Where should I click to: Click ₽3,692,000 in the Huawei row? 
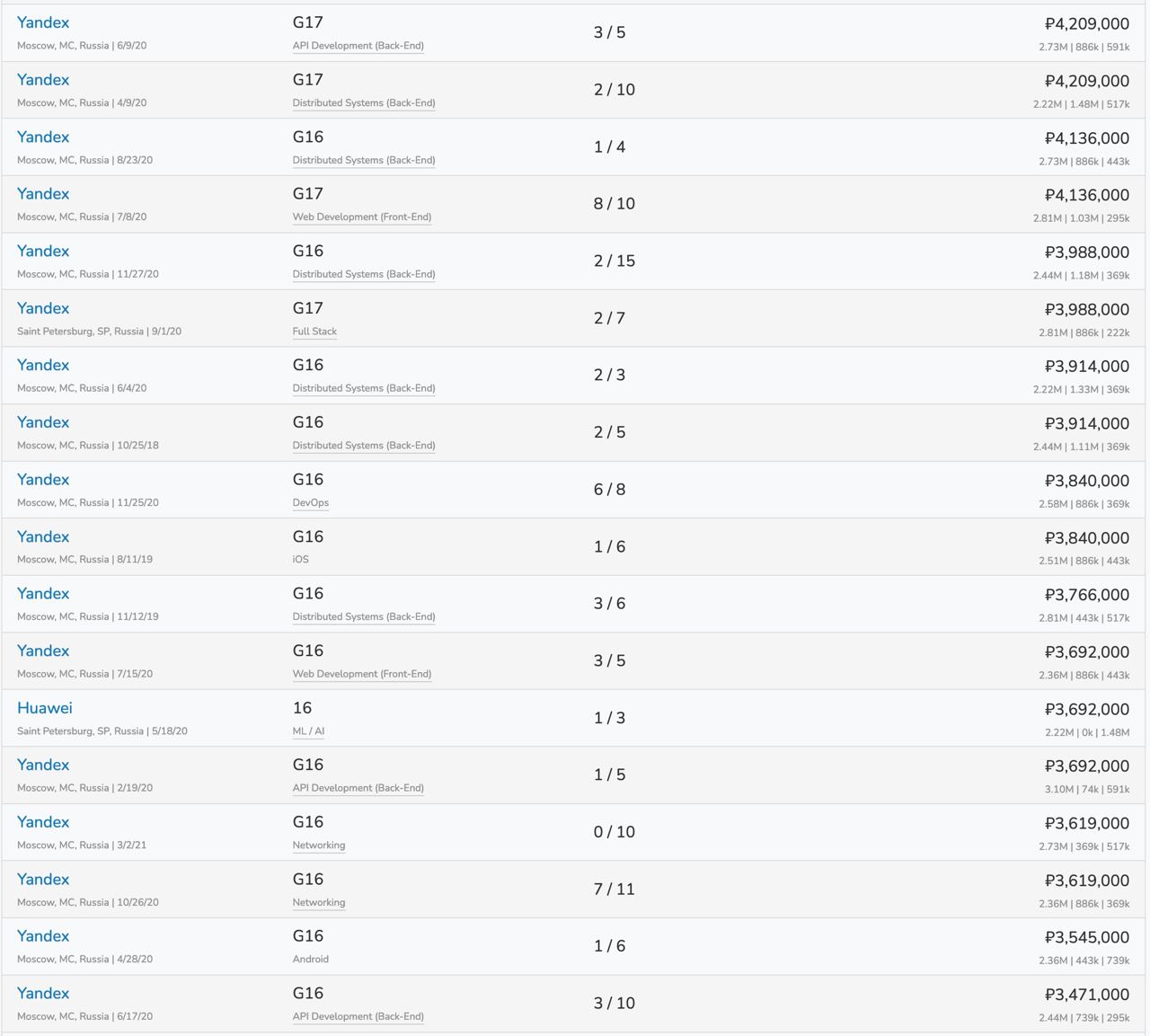pos(1087,709)
